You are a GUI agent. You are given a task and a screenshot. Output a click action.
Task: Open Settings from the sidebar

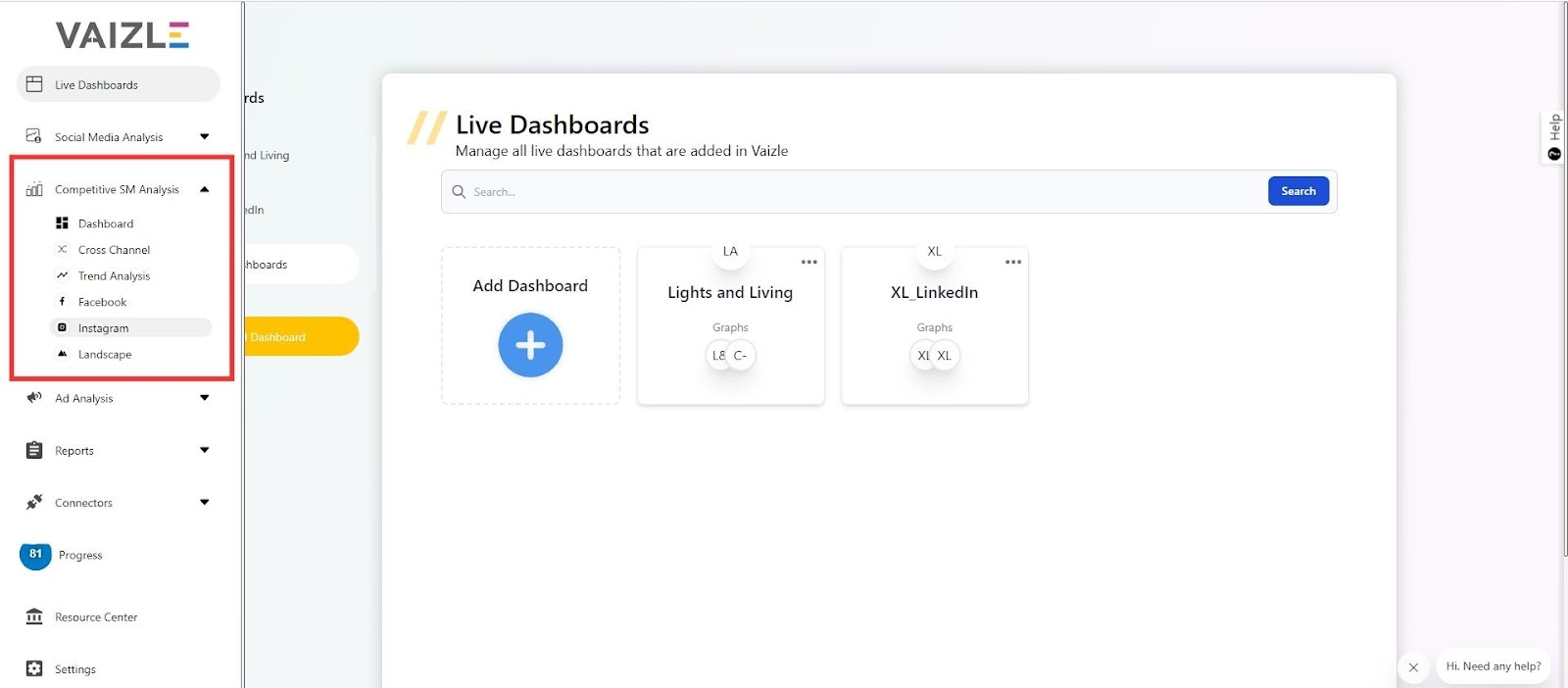point(75,669)
